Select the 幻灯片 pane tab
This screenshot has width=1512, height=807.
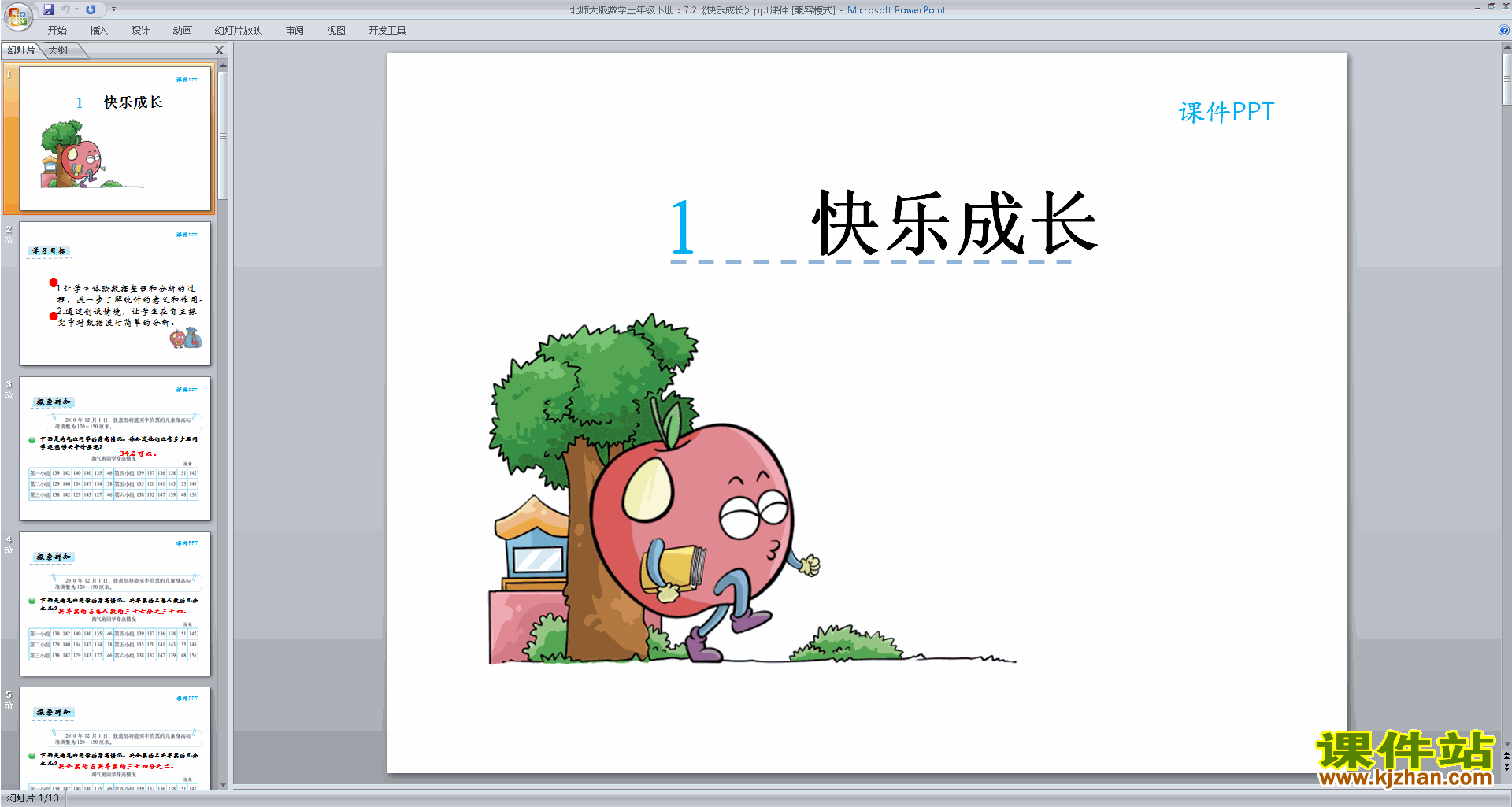[x=21, y=50]
